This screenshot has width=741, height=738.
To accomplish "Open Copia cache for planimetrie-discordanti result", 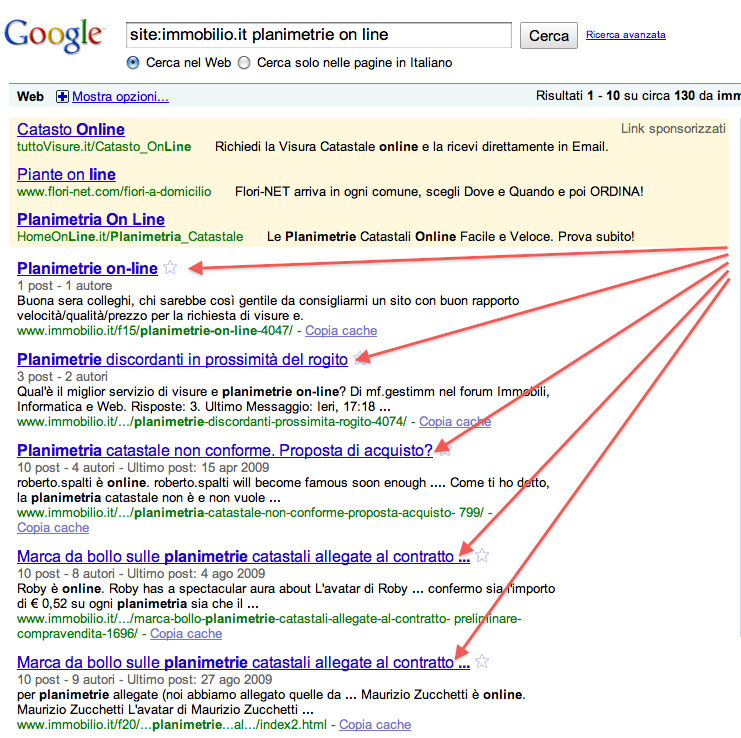I will coord(455,421).
